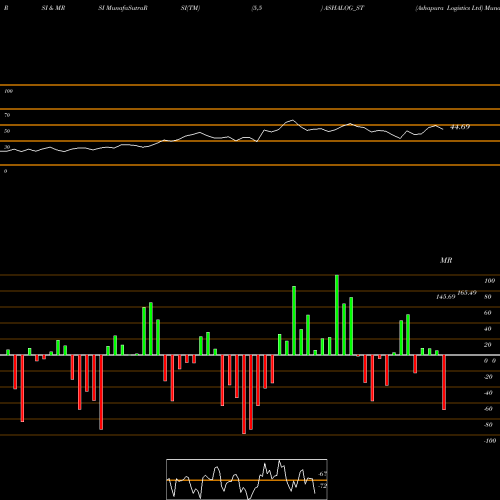Click the RSI axis label 30

(7, 147)
